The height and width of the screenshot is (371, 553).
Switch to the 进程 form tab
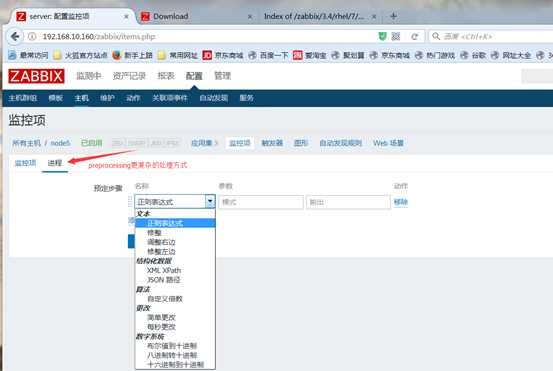[x=55, y=163]
